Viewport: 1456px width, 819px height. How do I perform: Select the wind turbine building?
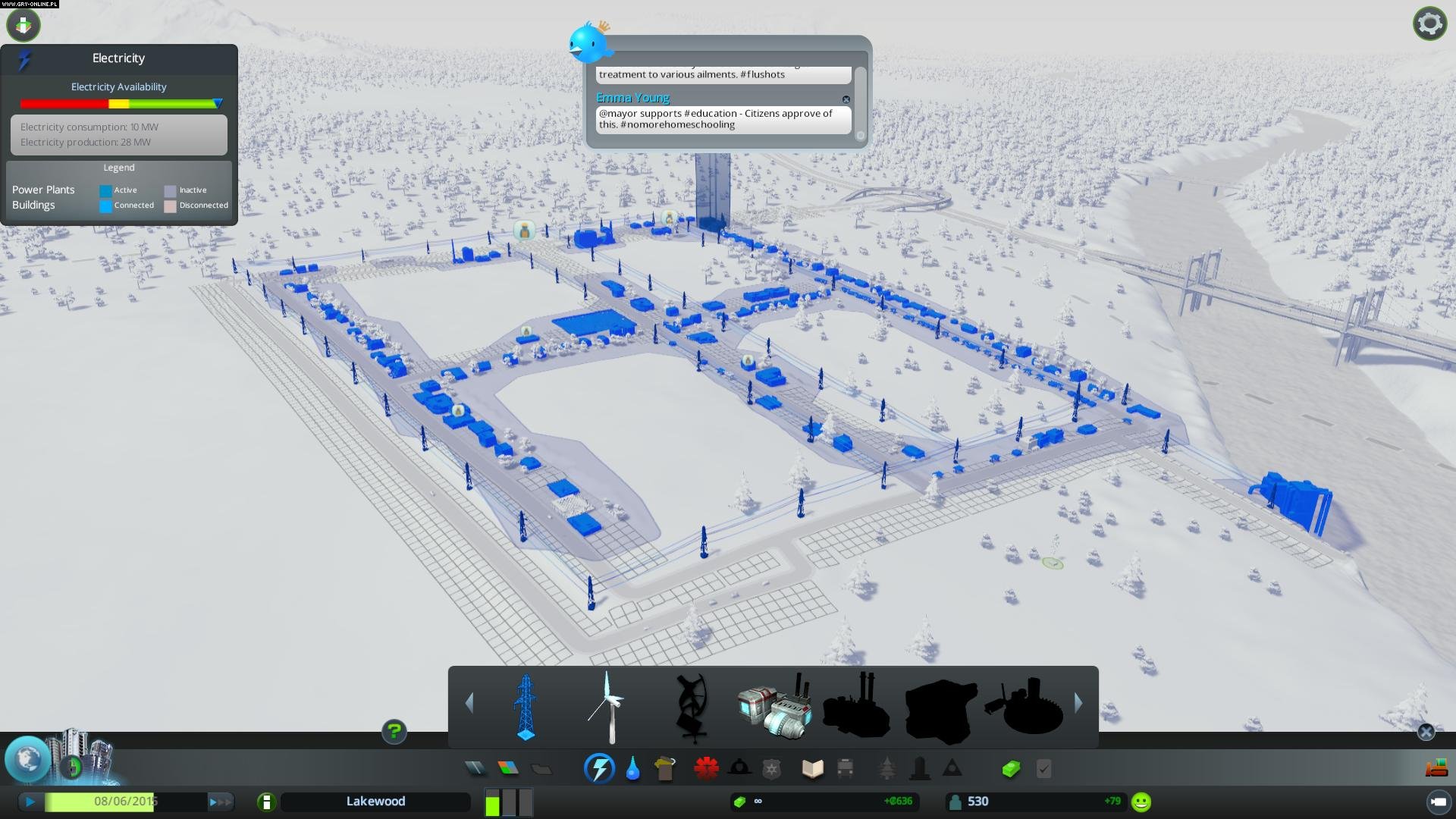pos(607,707)
